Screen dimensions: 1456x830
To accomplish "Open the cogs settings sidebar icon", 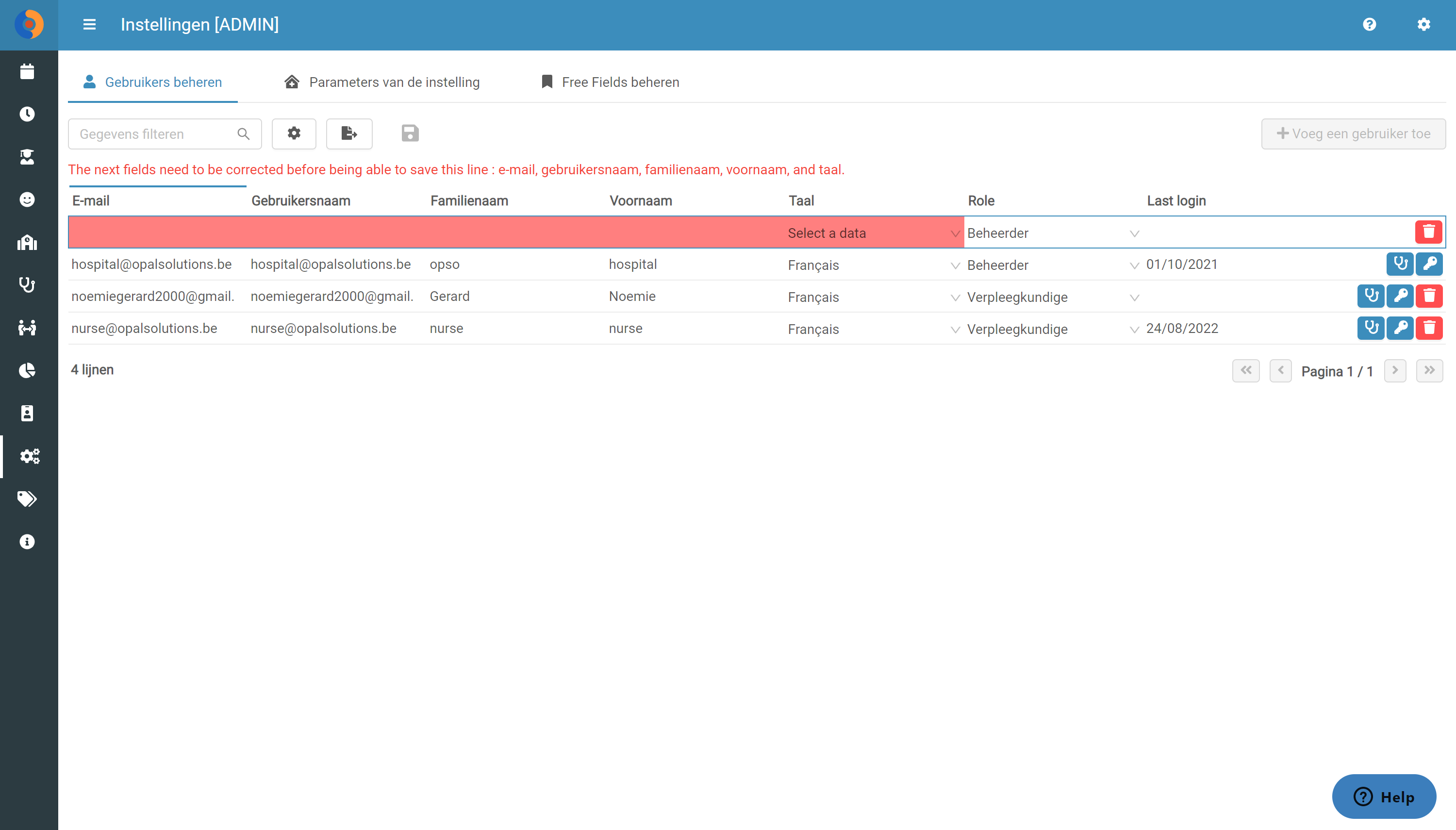I will (29, 456).
